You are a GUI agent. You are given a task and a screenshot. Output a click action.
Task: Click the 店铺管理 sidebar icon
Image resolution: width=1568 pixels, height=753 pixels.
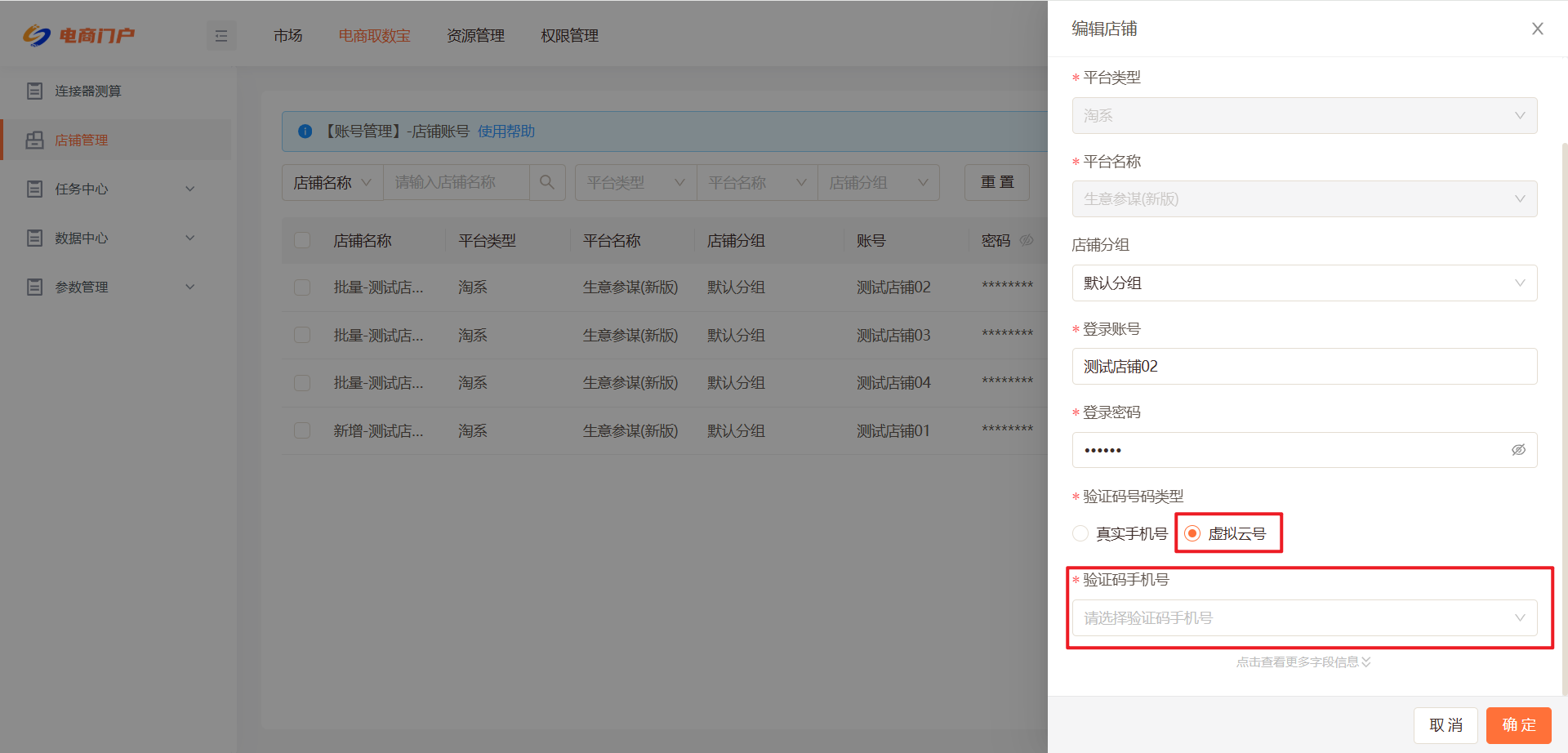pos(34,140)
